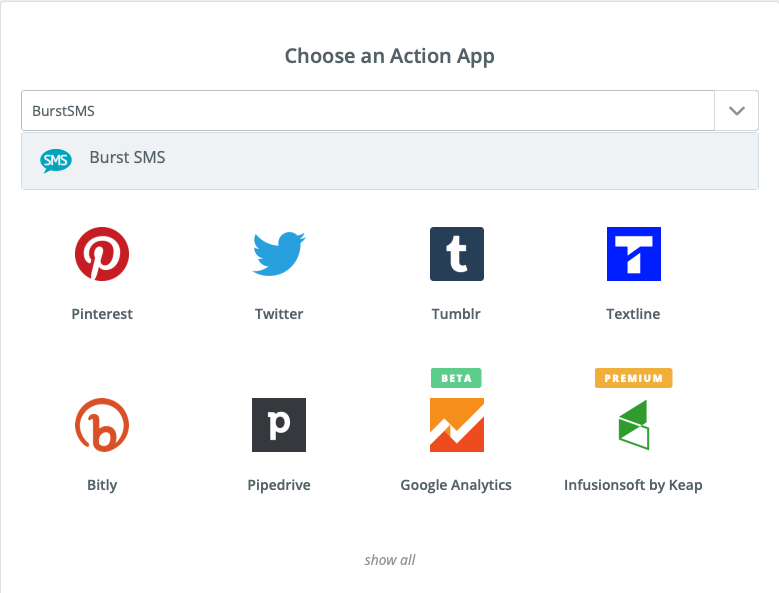Choose the Bitly app icon
The width and height of the screenshot is (779, 593).
[102, 425]
